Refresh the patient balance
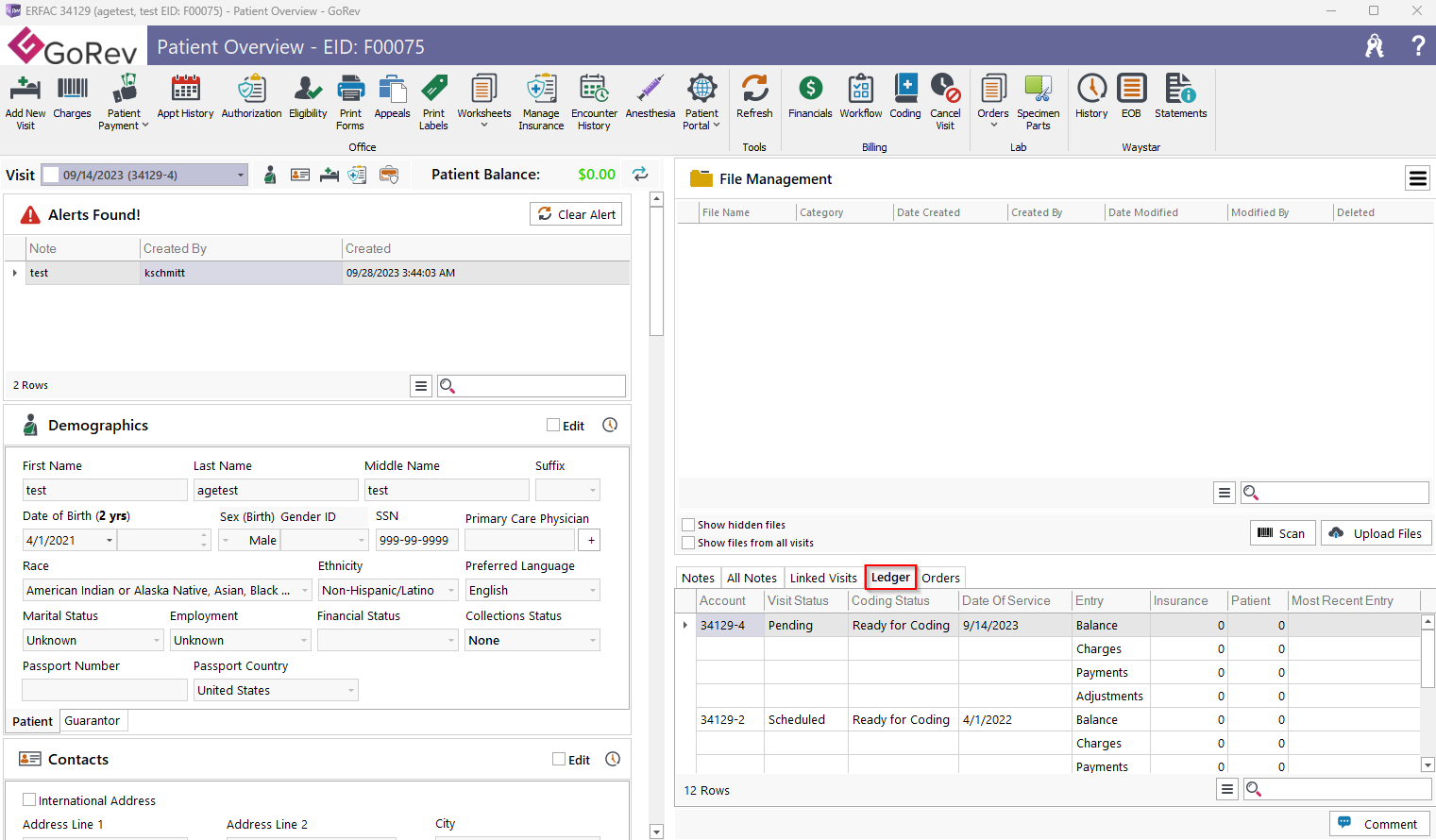 coord(640,174)
